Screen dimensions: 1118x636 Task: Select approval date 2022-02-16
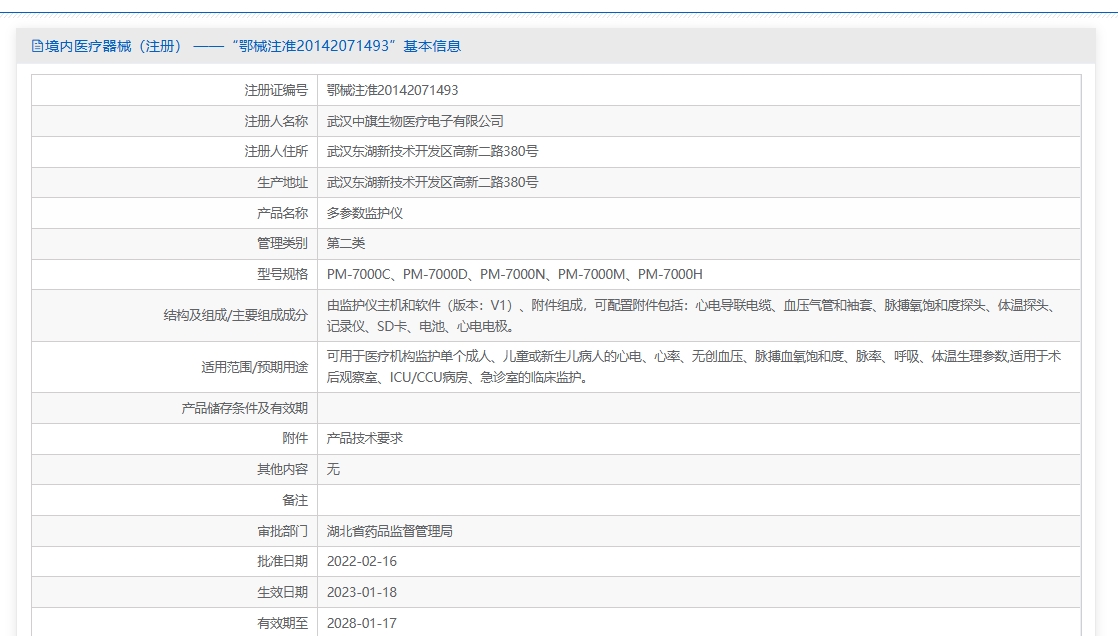(x=361, y=561)
